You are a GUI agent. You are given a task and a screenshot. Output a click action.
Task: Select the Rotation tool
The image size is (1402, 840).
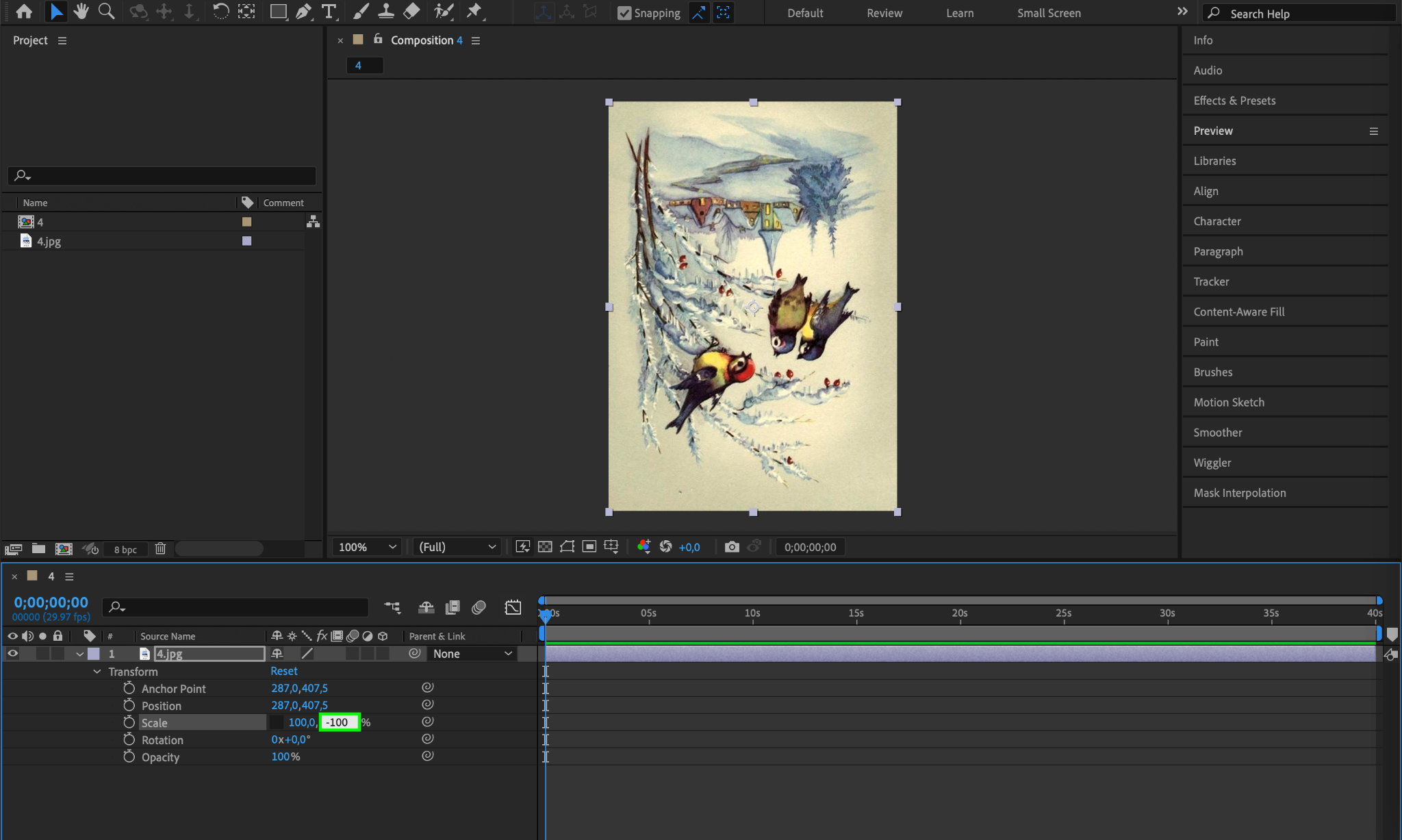pos(220,11)
